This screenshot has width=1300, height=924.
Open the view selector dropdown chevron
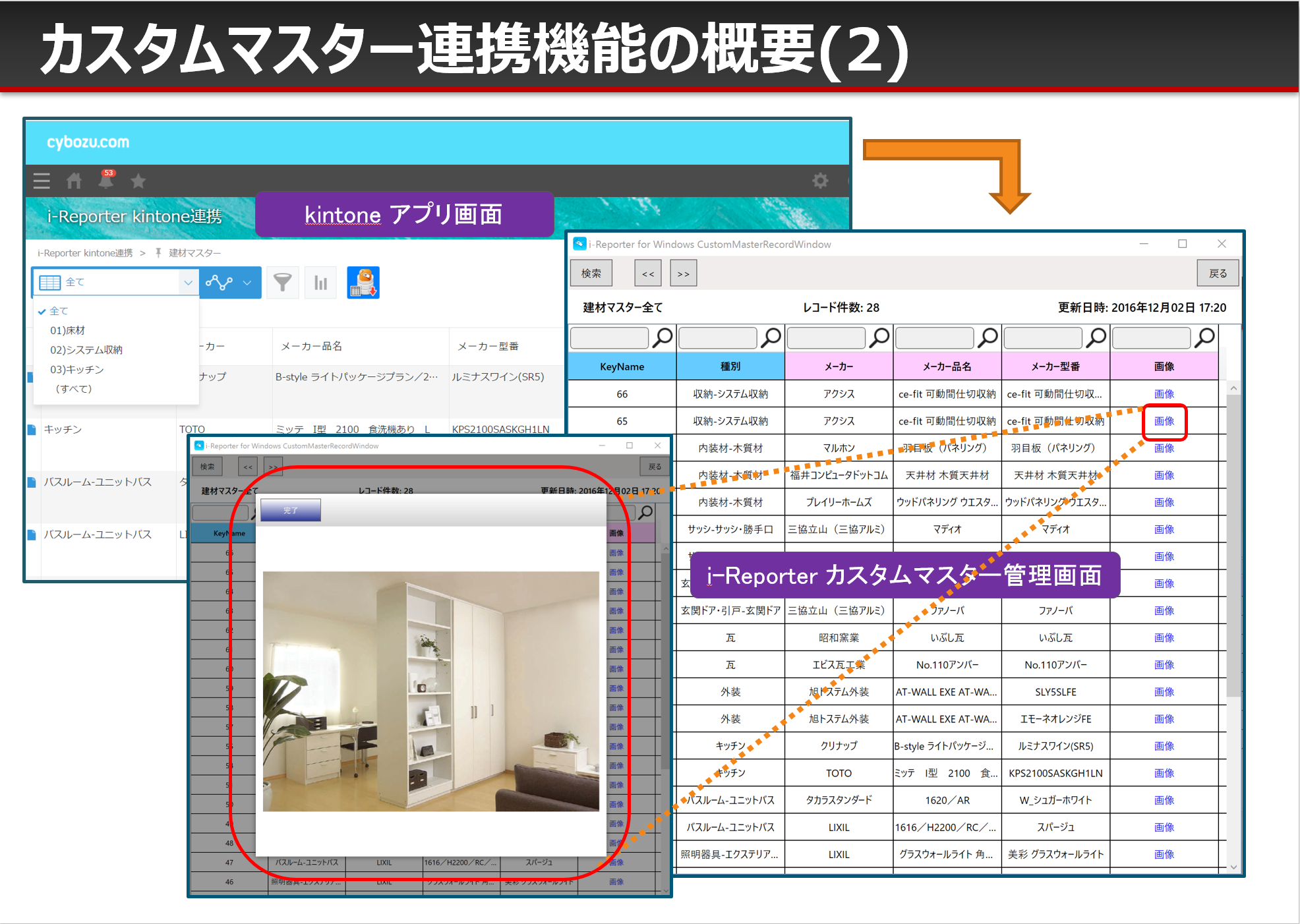tap(189, 282)
